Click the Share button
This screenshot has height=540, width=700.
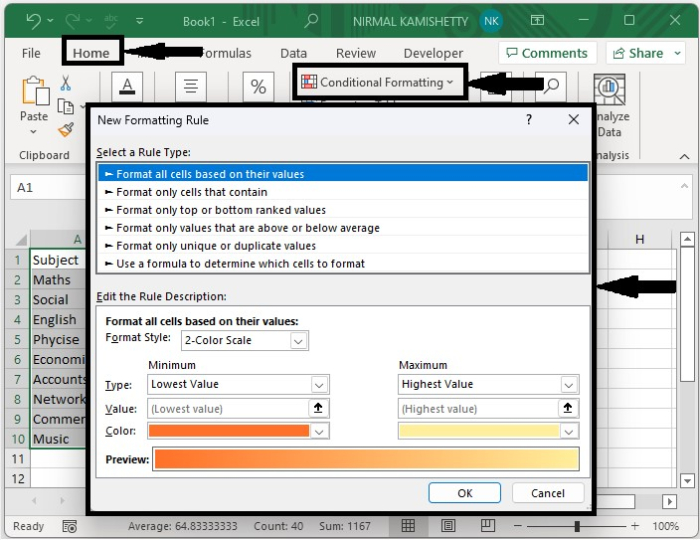click(638, 53)
